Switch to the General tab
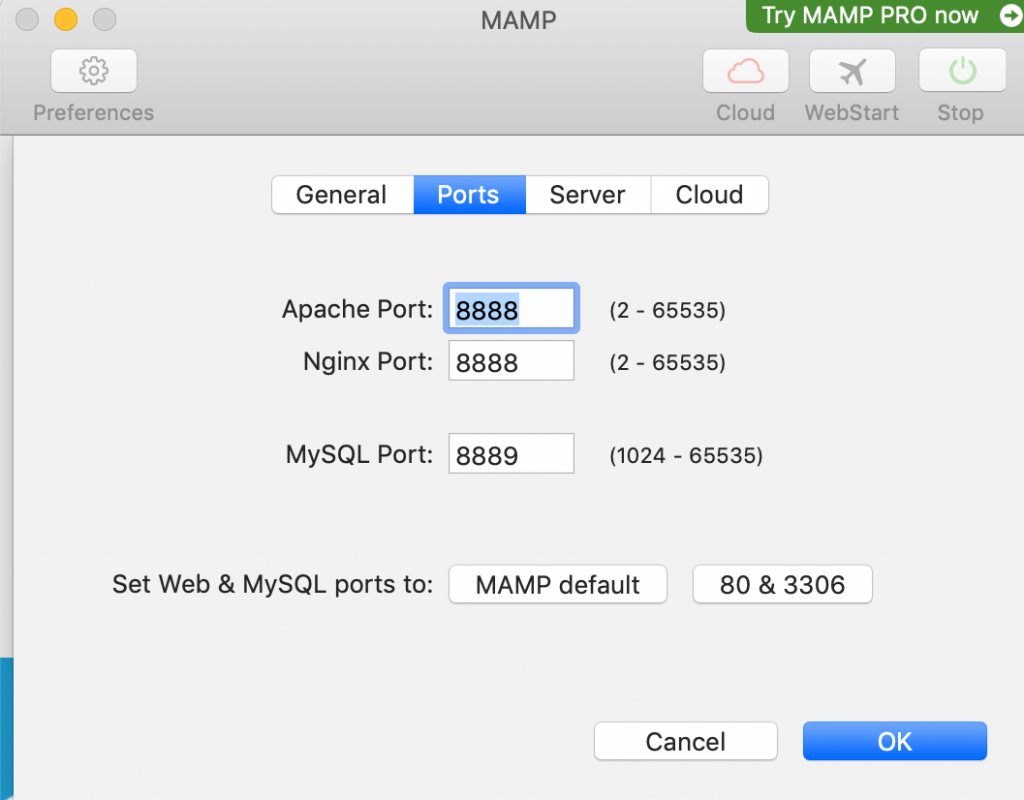The width and height of the screenshot is (1024, 800). tap(342, 195)
